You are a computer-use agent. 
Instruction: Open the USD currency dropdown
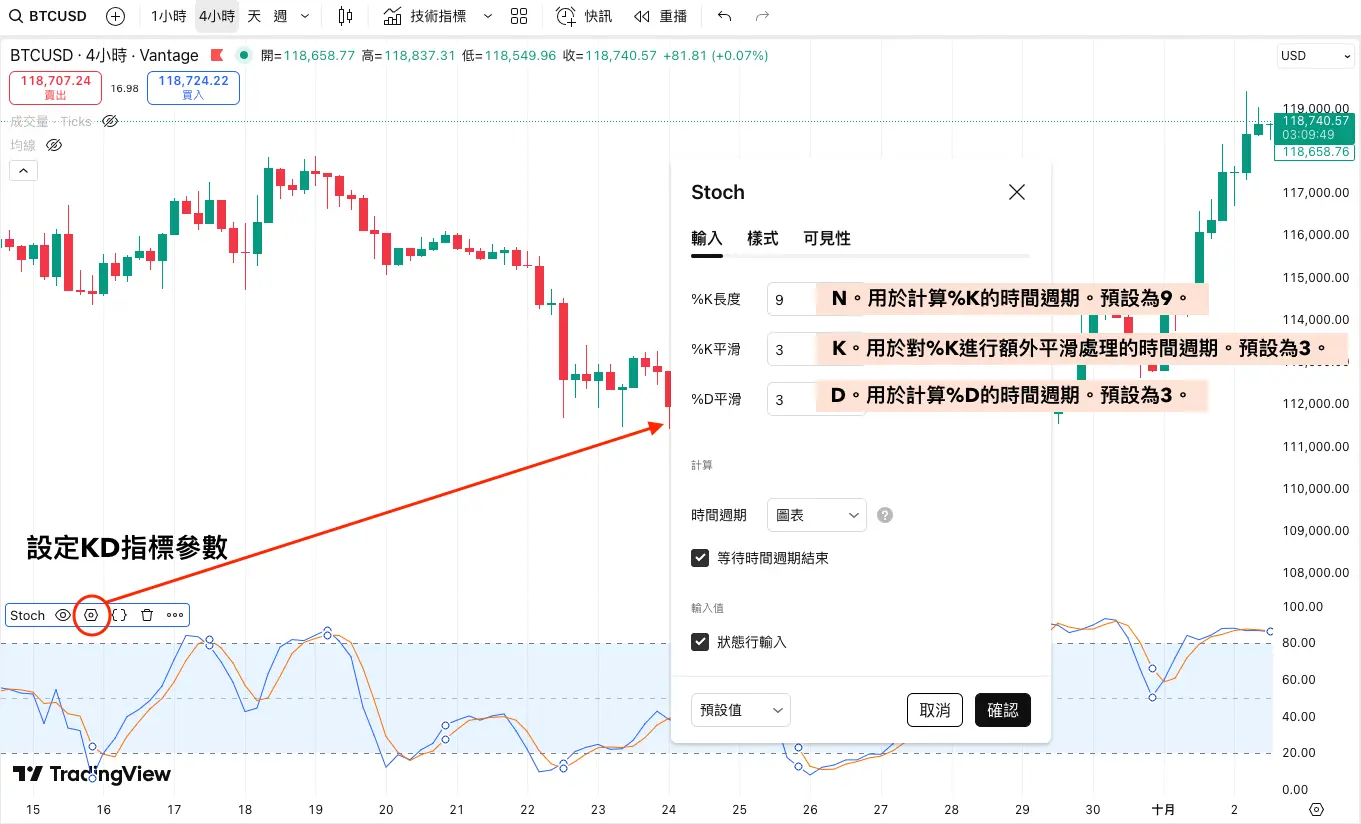(x=1312, y=56)
